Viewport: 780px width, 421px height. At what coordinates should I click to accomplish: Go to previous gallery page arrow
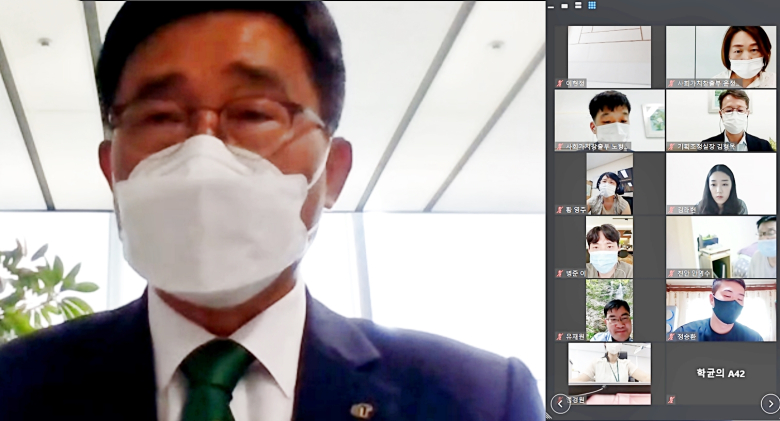tap(560, 404)
